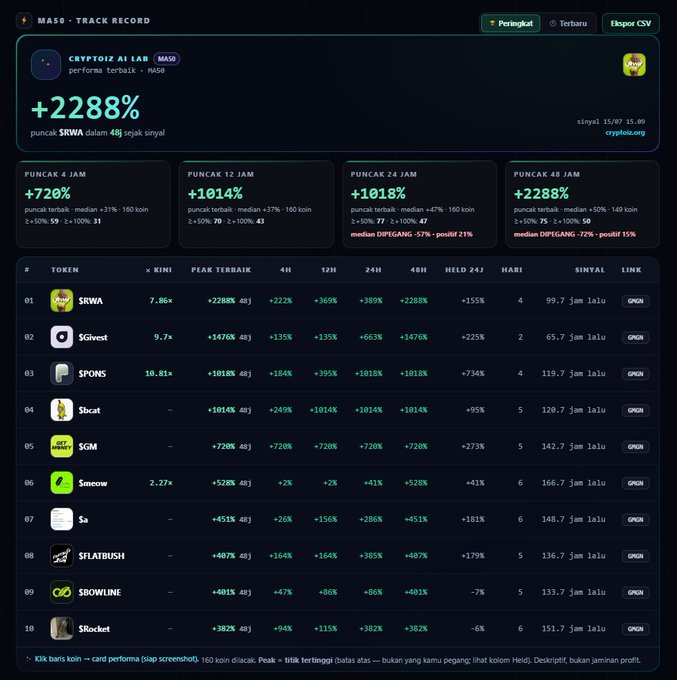Click 166.7 jam lalu in $meow row
The width and height of the screenshot is (677, 680).
[x=573, y=483]
